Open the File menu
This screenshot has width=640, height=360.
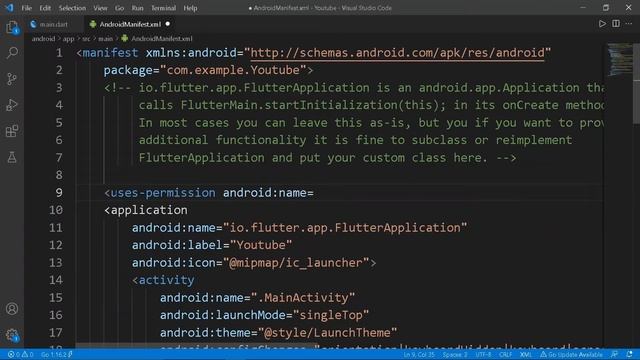coord(27,8)
